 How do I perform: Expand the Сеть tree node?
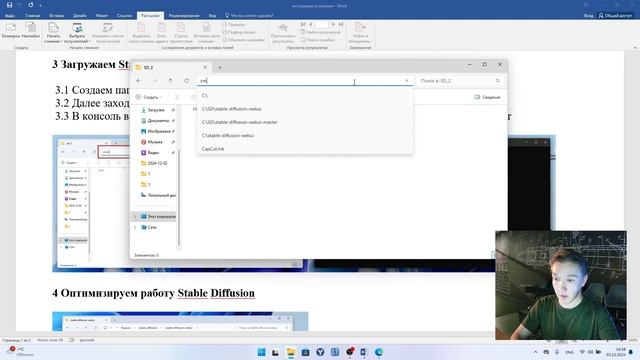click(136, 227)
